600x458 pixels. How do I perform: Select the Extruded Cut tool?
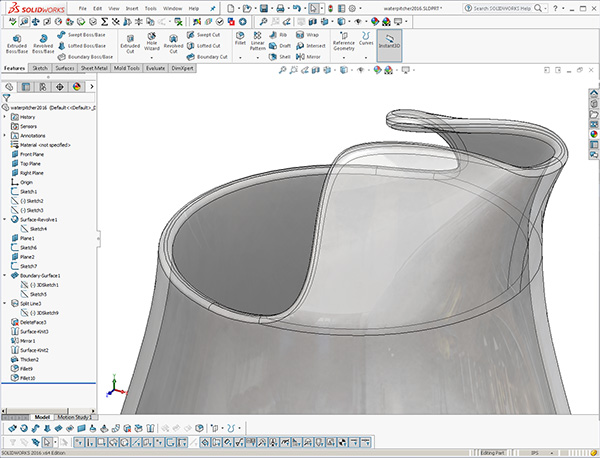coord(130,44)
